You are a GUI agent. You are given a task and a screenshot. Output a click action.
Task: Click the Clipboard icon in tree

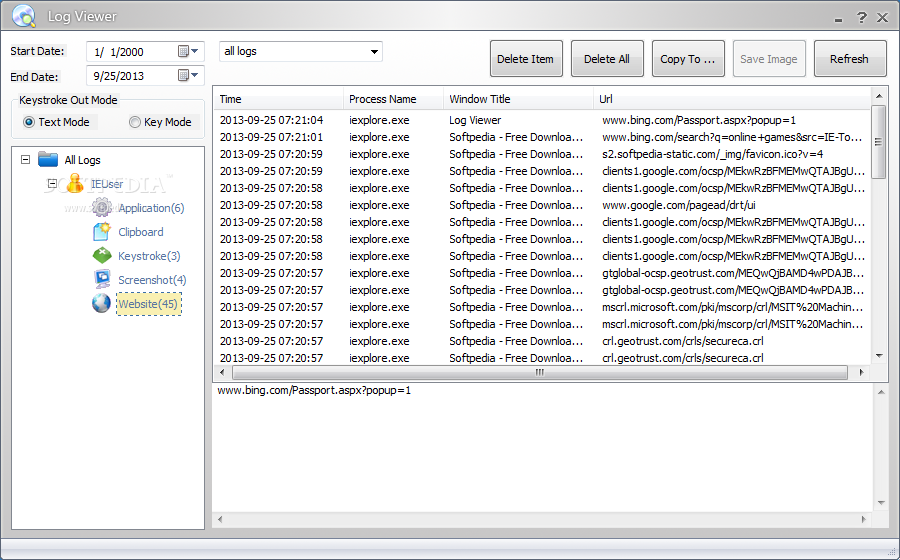pyautogui.click(x=102, y=231)
